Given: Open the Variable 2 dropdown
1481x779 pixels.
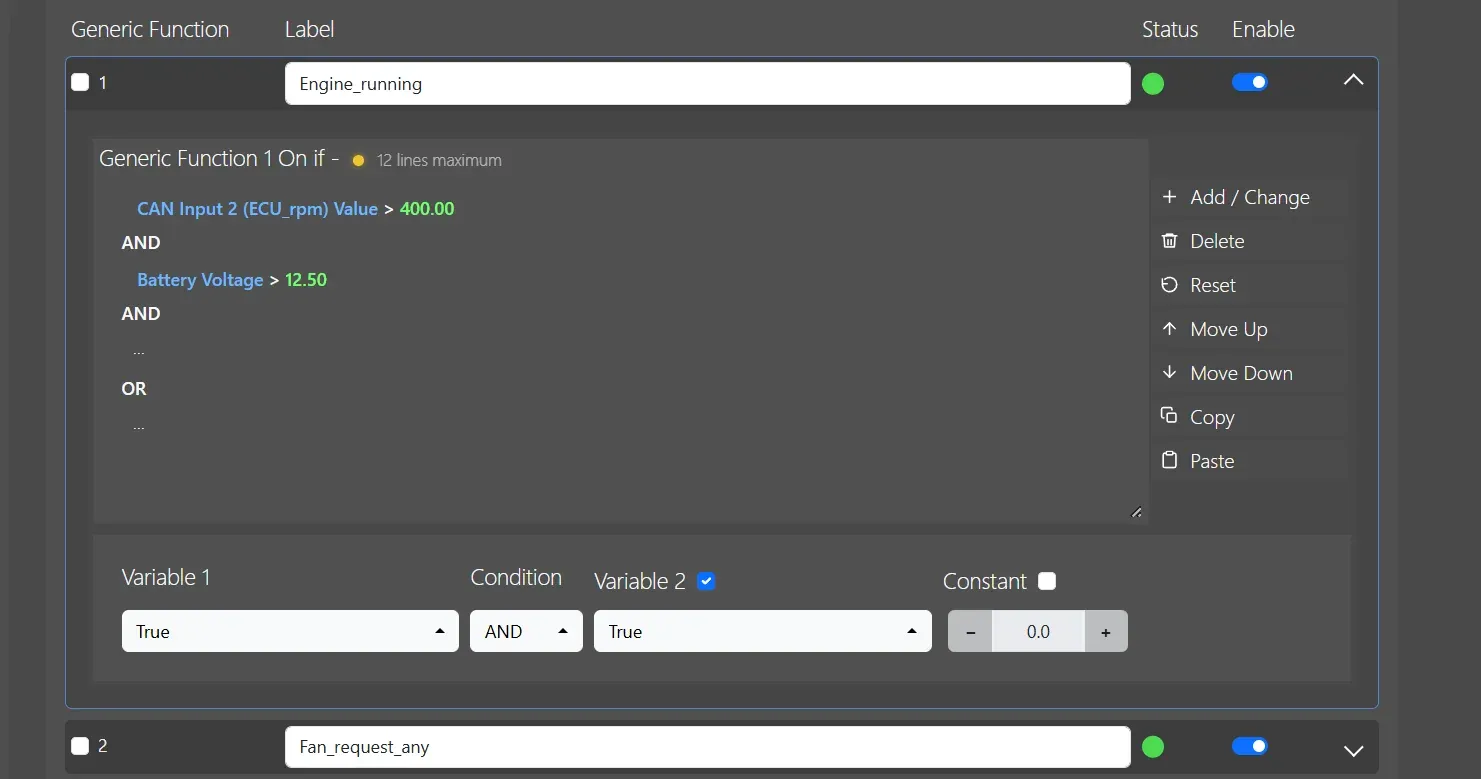Looking at the screenshot, I should pos(763,631).
